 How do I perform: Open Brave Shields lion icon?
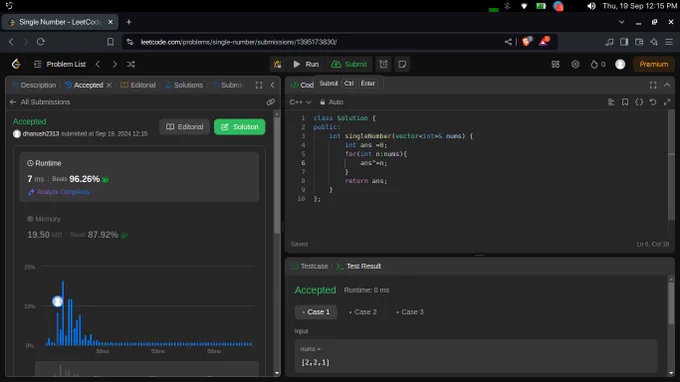point(527,42)
